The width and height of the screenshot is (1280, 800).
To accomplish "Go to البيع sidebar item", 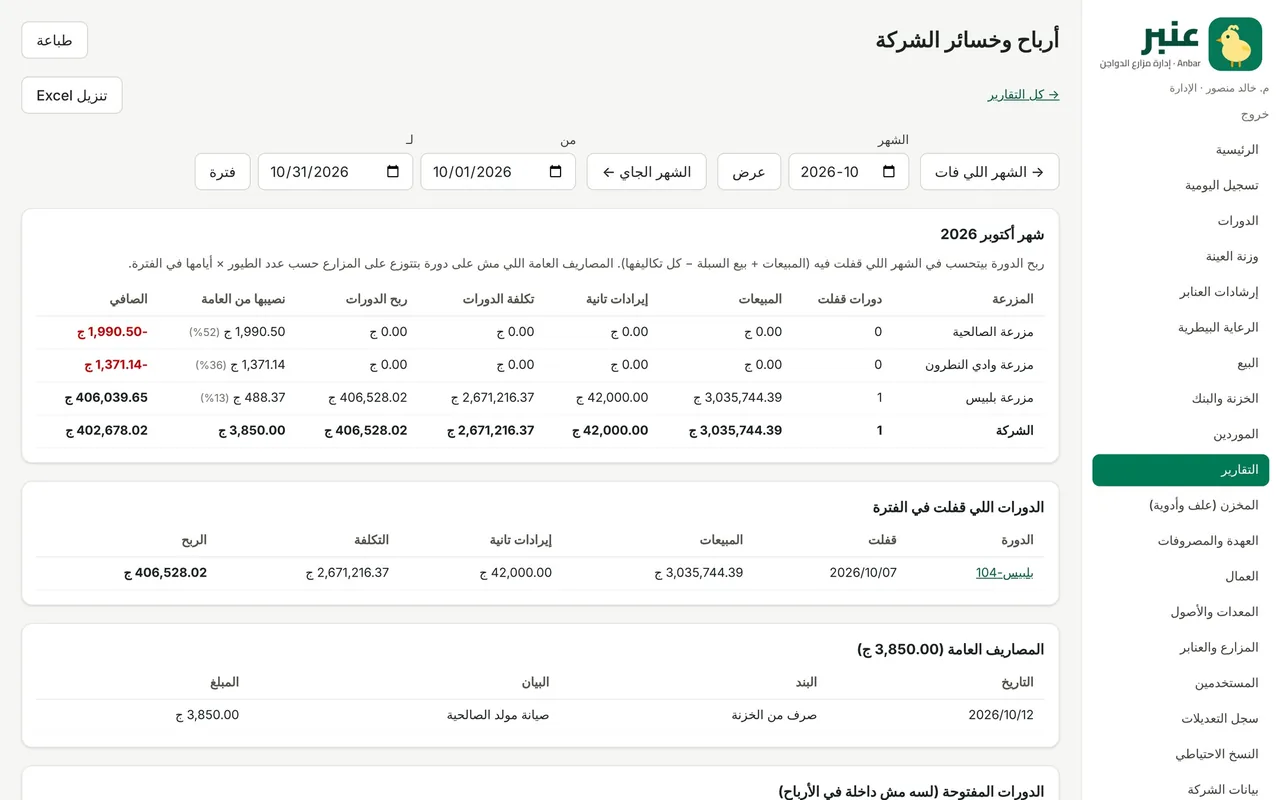I will pyautogui.click(x=1180, y=363).
